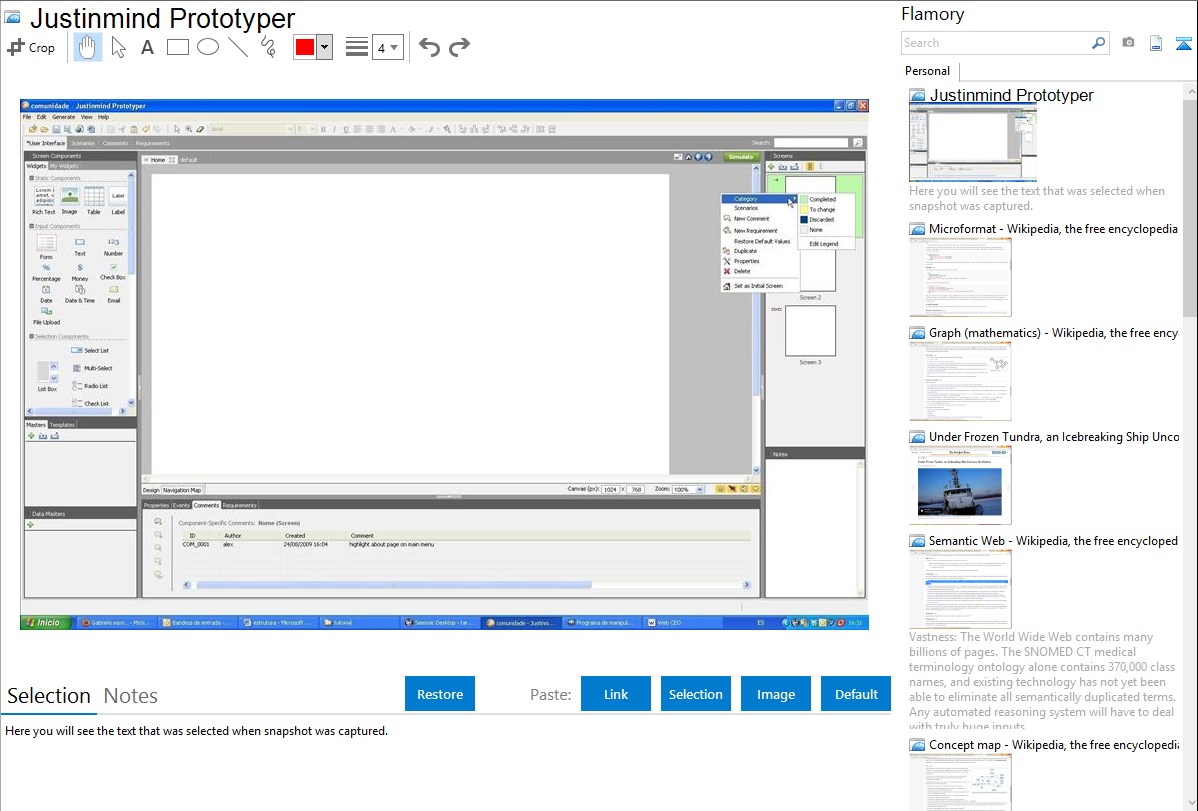Click the snapshot icon beside Semantic Web title
The width and height of the screenshot is (1198, 811).
pyautogui.click(x=918, y=541)
